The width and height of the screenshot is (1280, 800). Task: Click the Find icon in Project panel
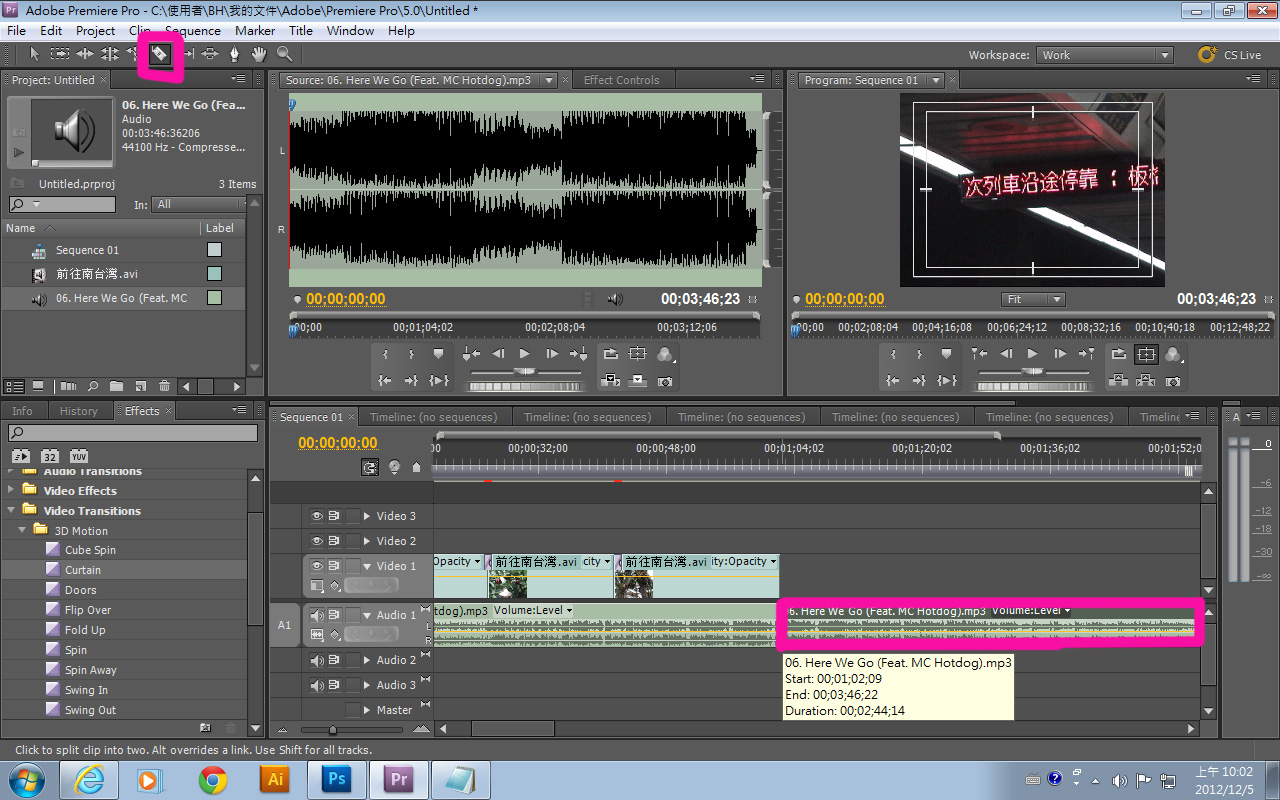tap(93, 386)
